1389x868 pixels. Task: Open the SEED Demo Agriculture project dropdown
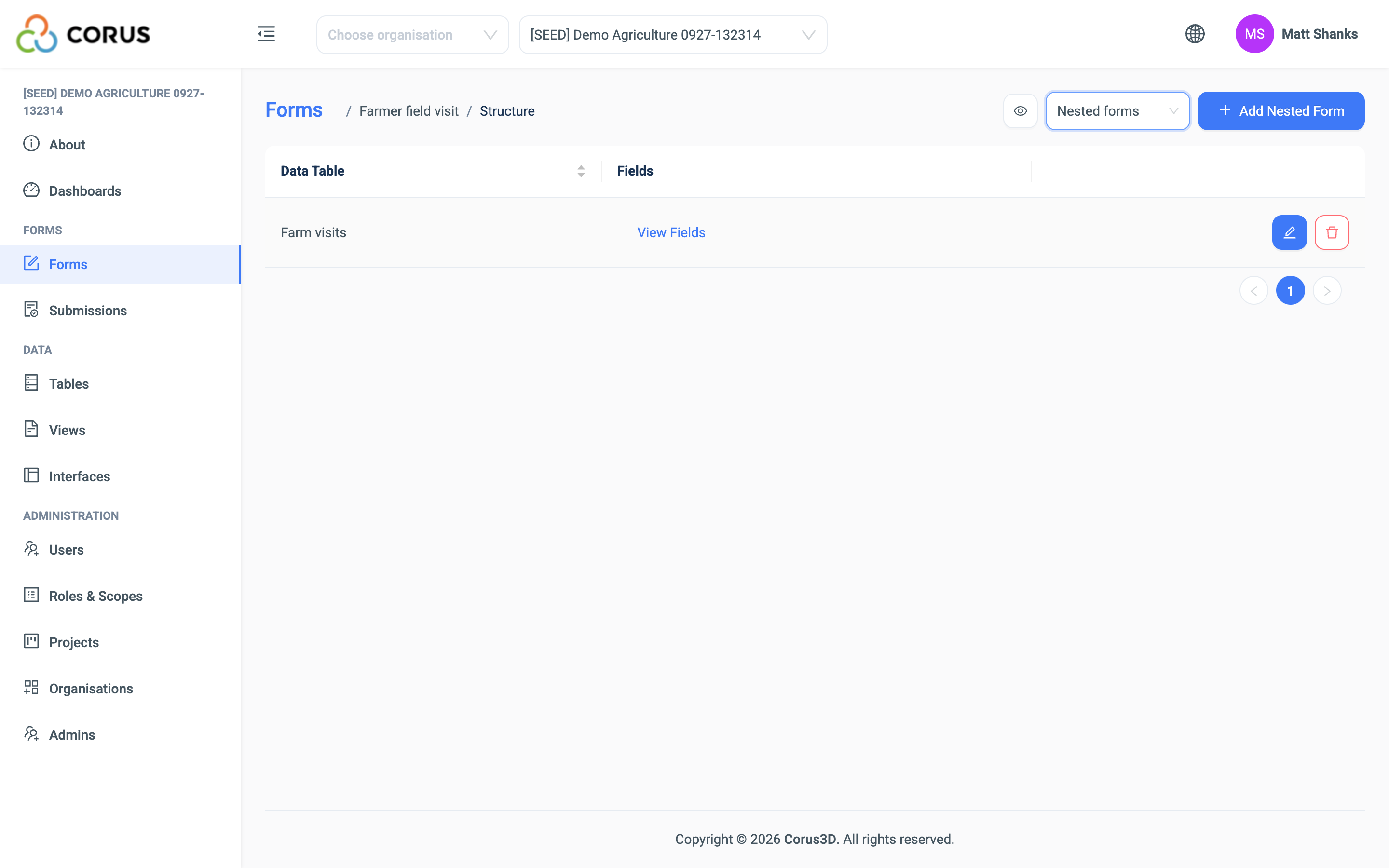tap(673, 35)
